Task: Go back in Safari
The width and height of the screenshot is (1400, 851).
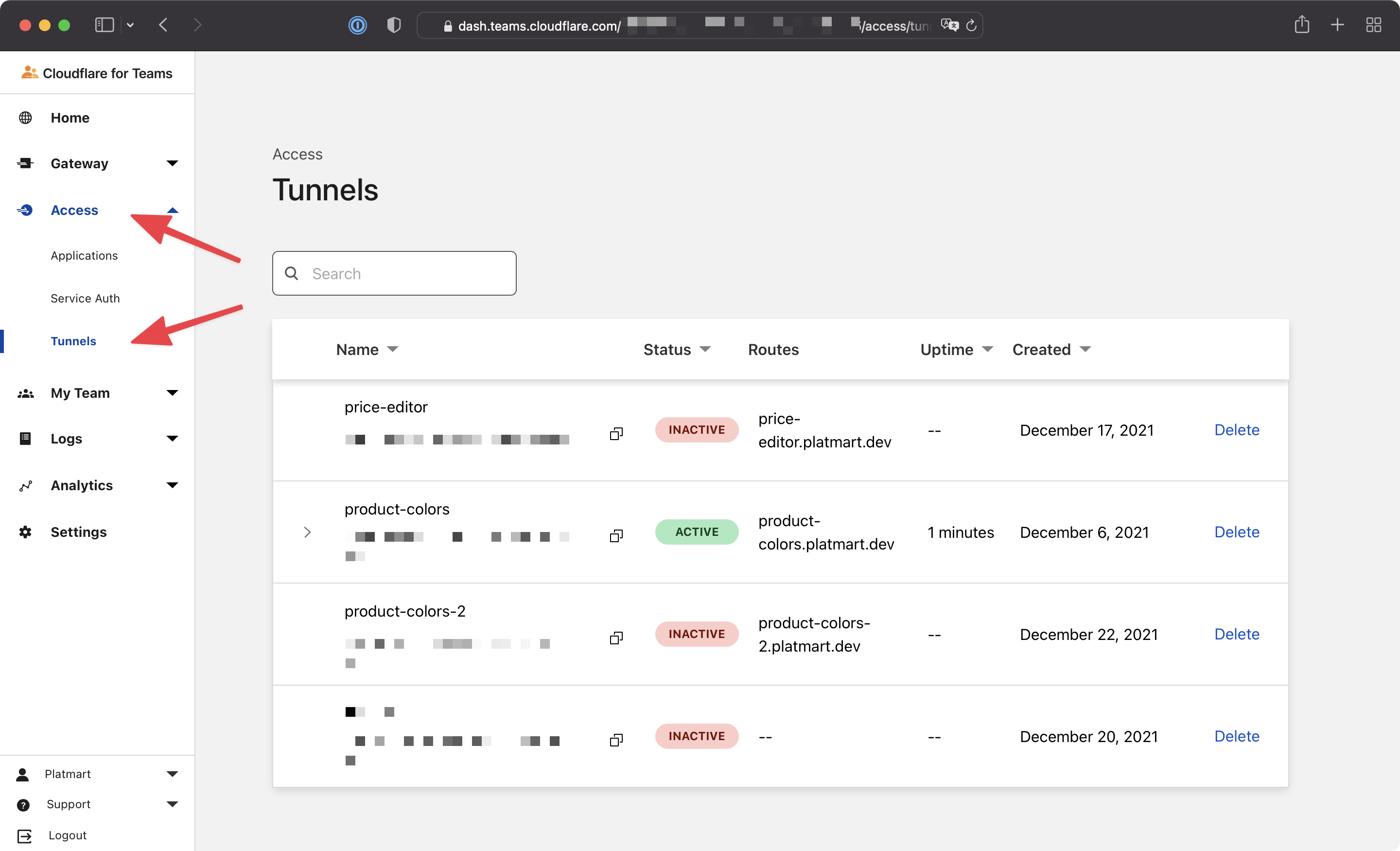Action: [x=163, y=25]
